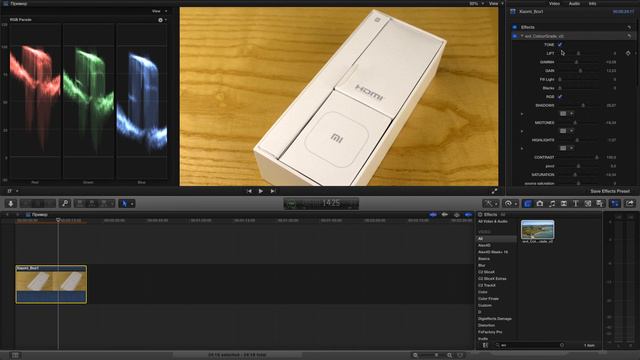The width and height of the screenshot is (640, 360).
Task: Click the effects browser search field
Action: coord(530,345)
